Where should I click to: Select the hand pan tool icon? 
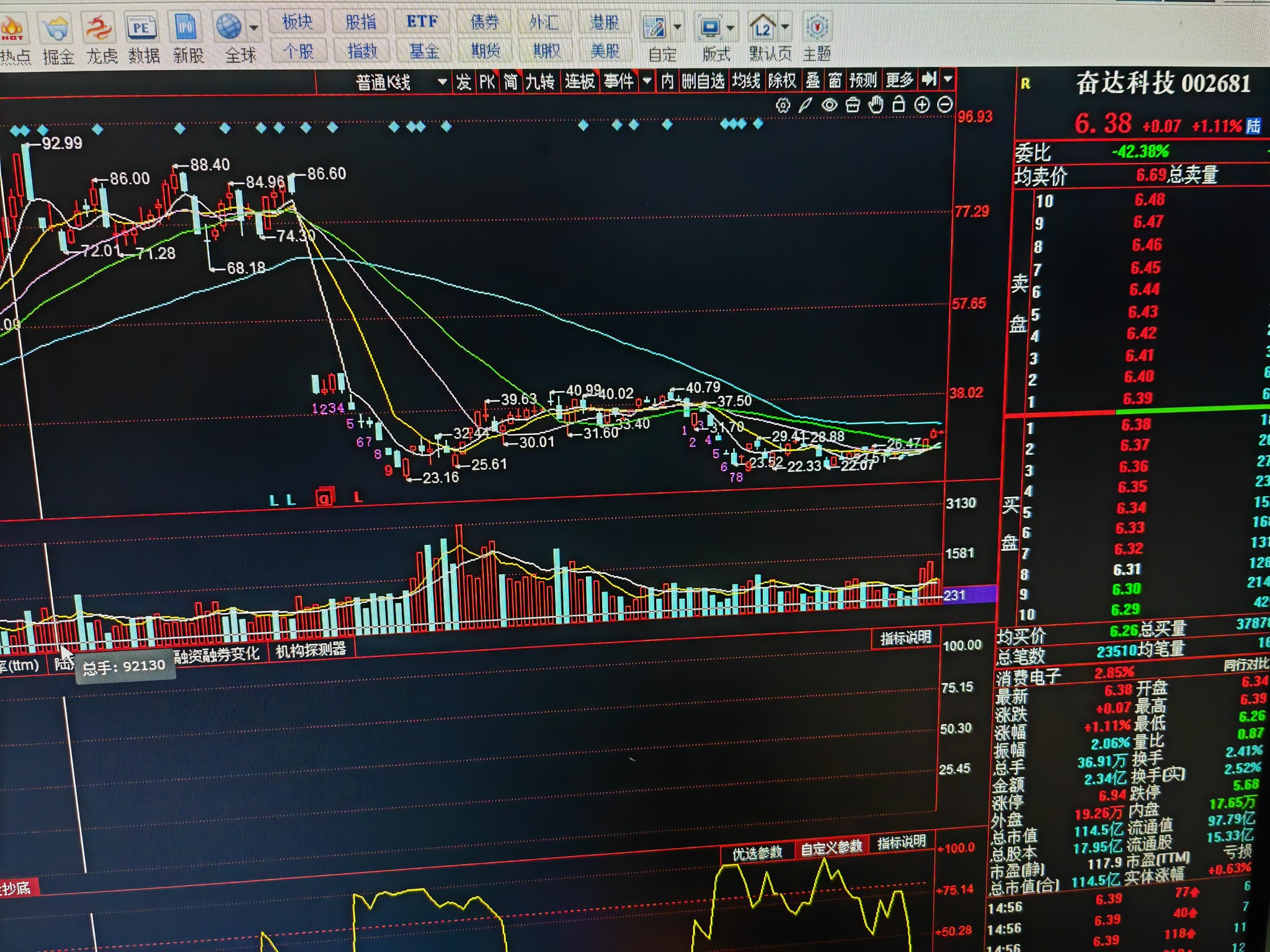tap(876, 105)
